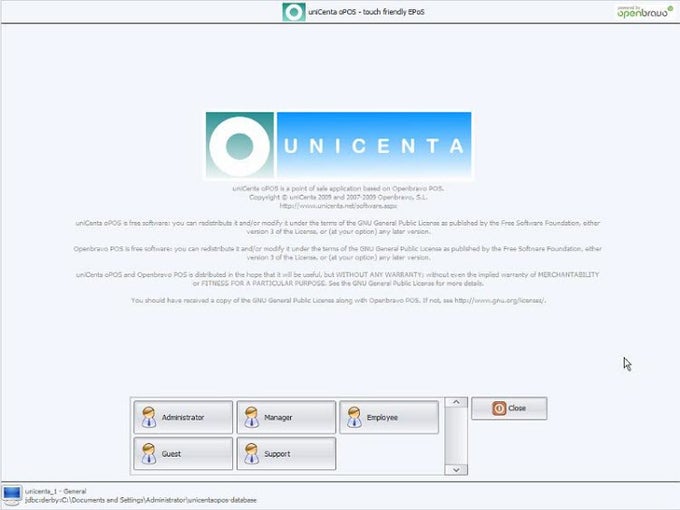
Task: Click the Administrator person icon
Action: 149,417
